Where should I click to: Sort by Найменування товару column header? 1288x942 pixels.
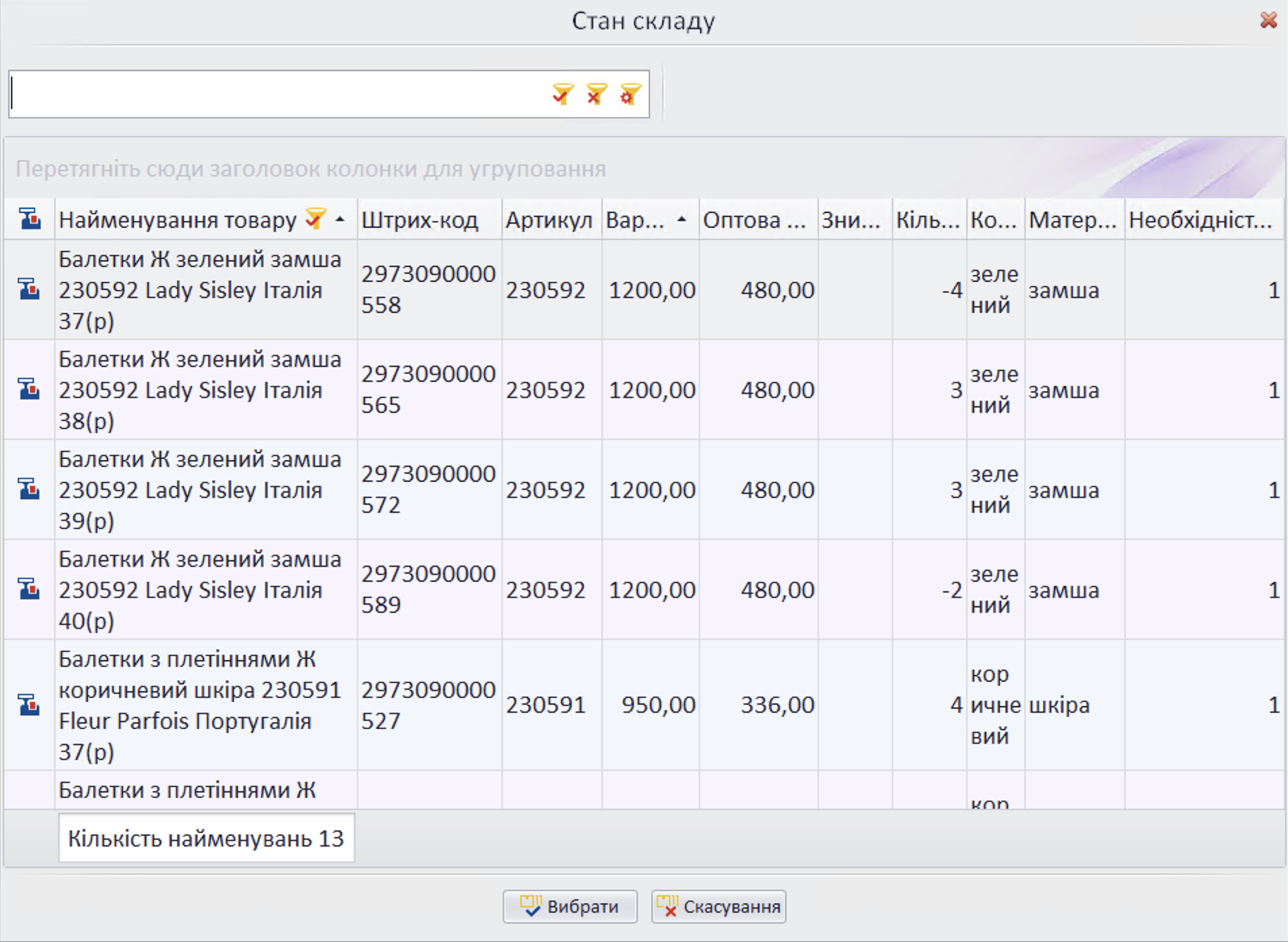coord(177,220)
